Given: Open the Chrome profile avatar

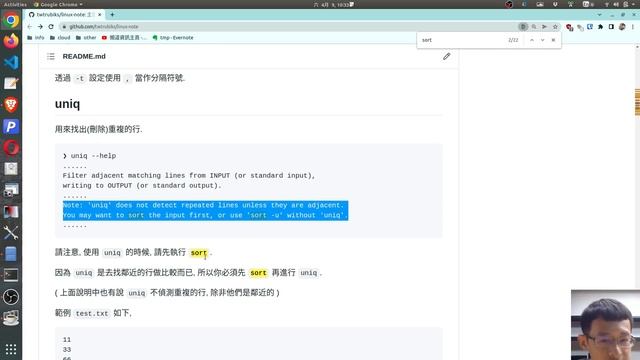Looking at the screenshot, I should click(622, 27).
